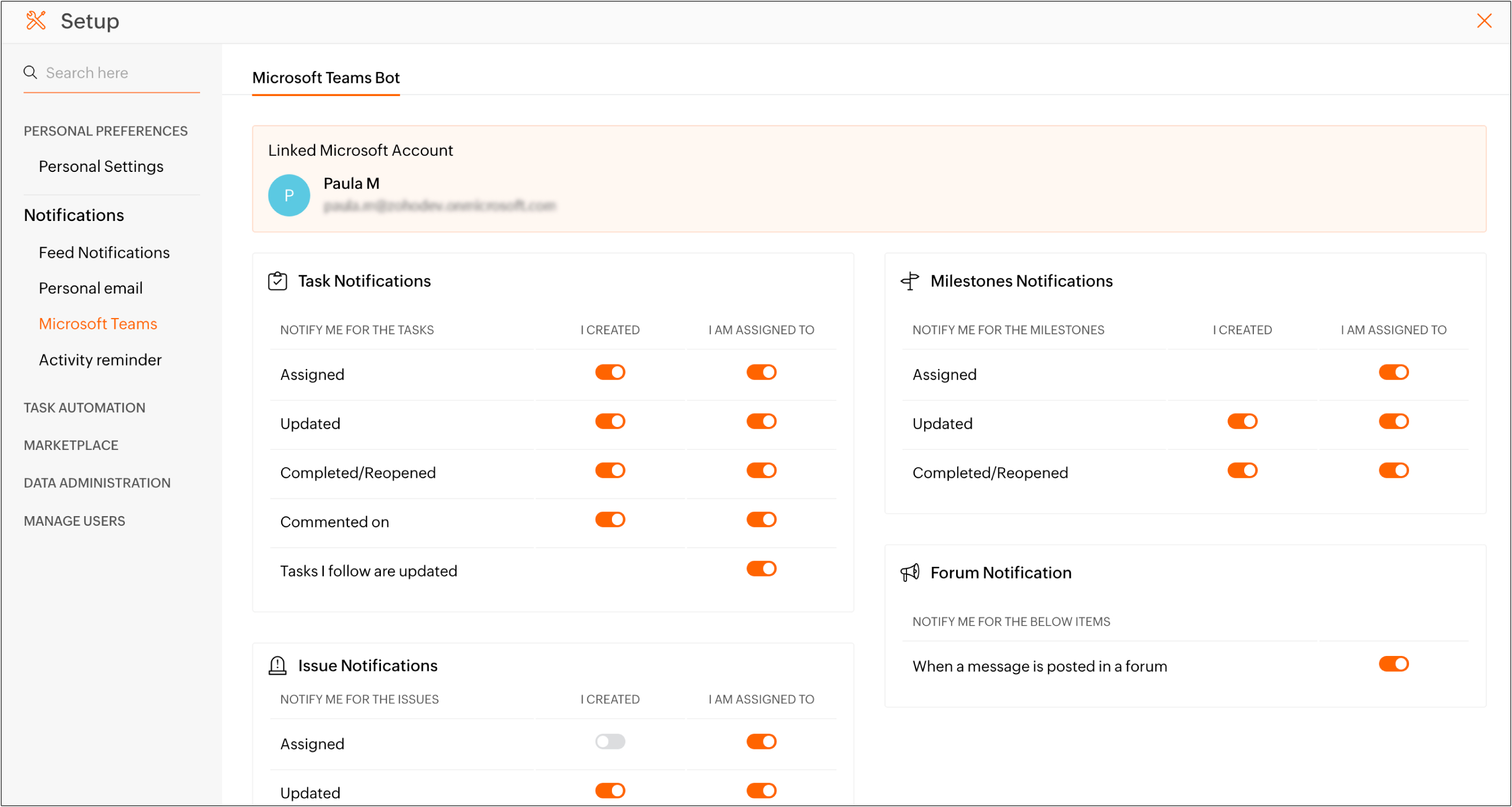Turn off forum message posted toggle
This screenshot has width=1512, height=807.
[1394, 664]
